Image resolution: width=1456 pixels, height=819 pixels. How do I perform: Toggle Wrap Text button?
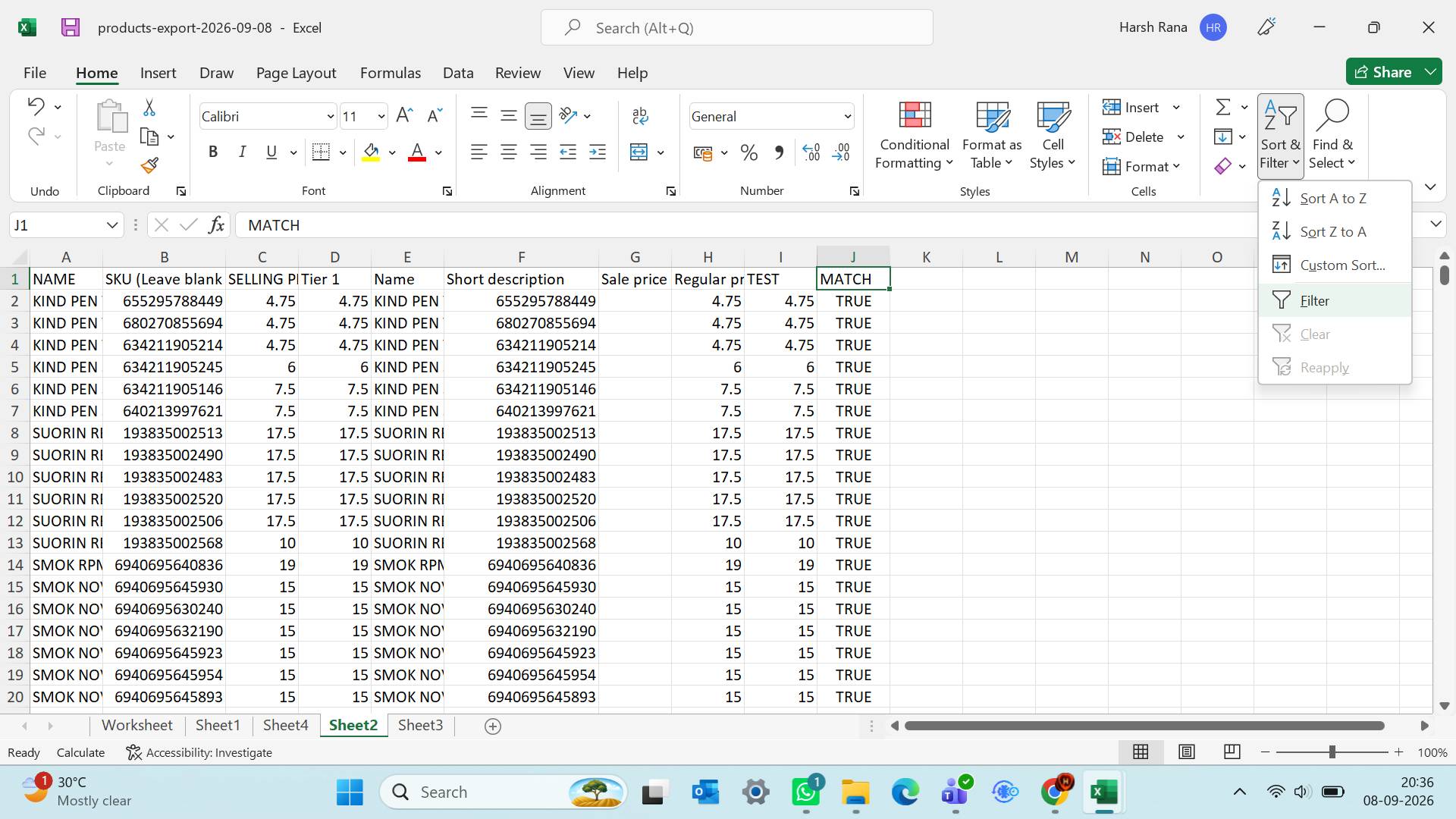coord(640,115)
